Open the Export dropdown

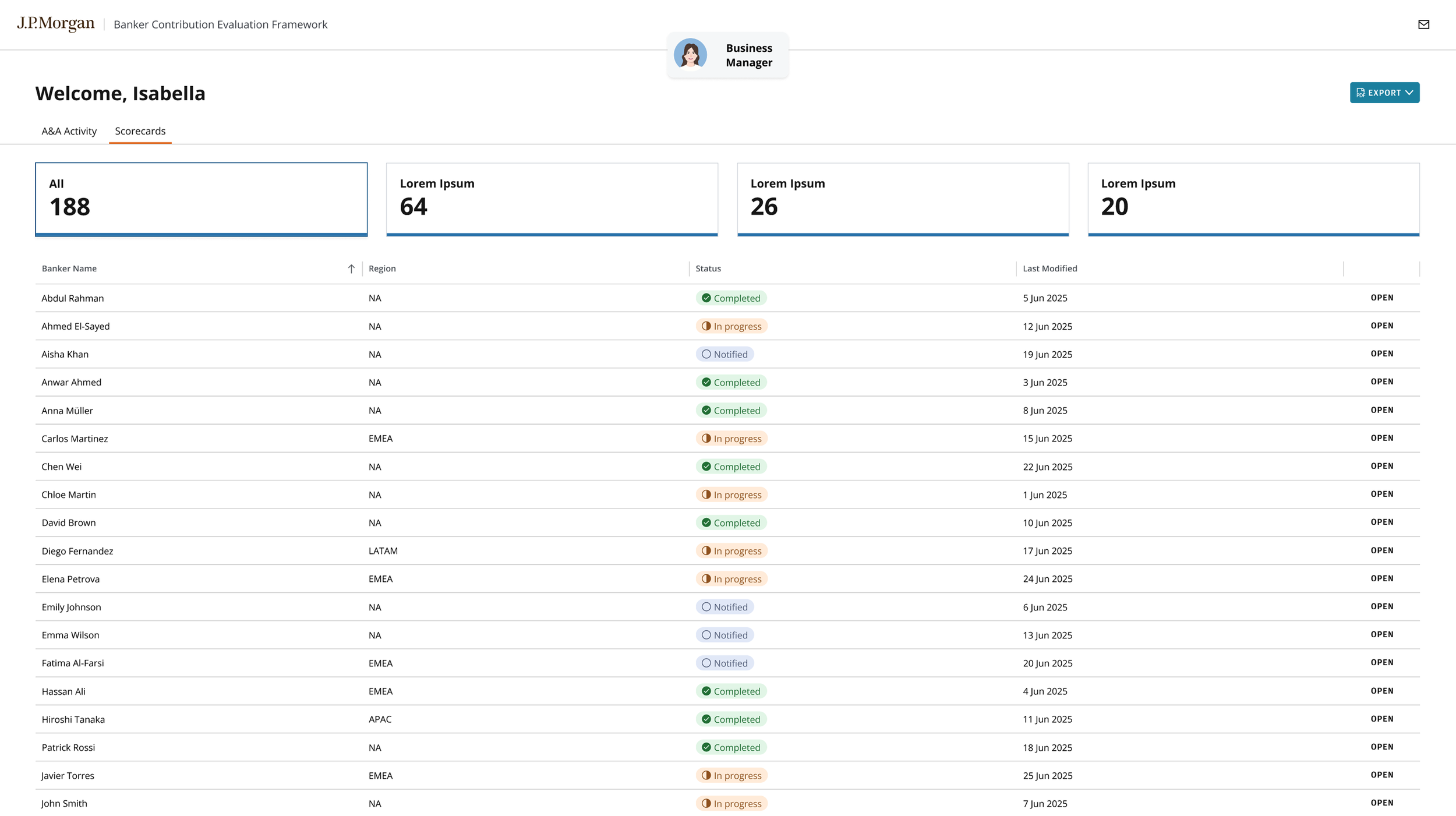(x=1384, y=93)
